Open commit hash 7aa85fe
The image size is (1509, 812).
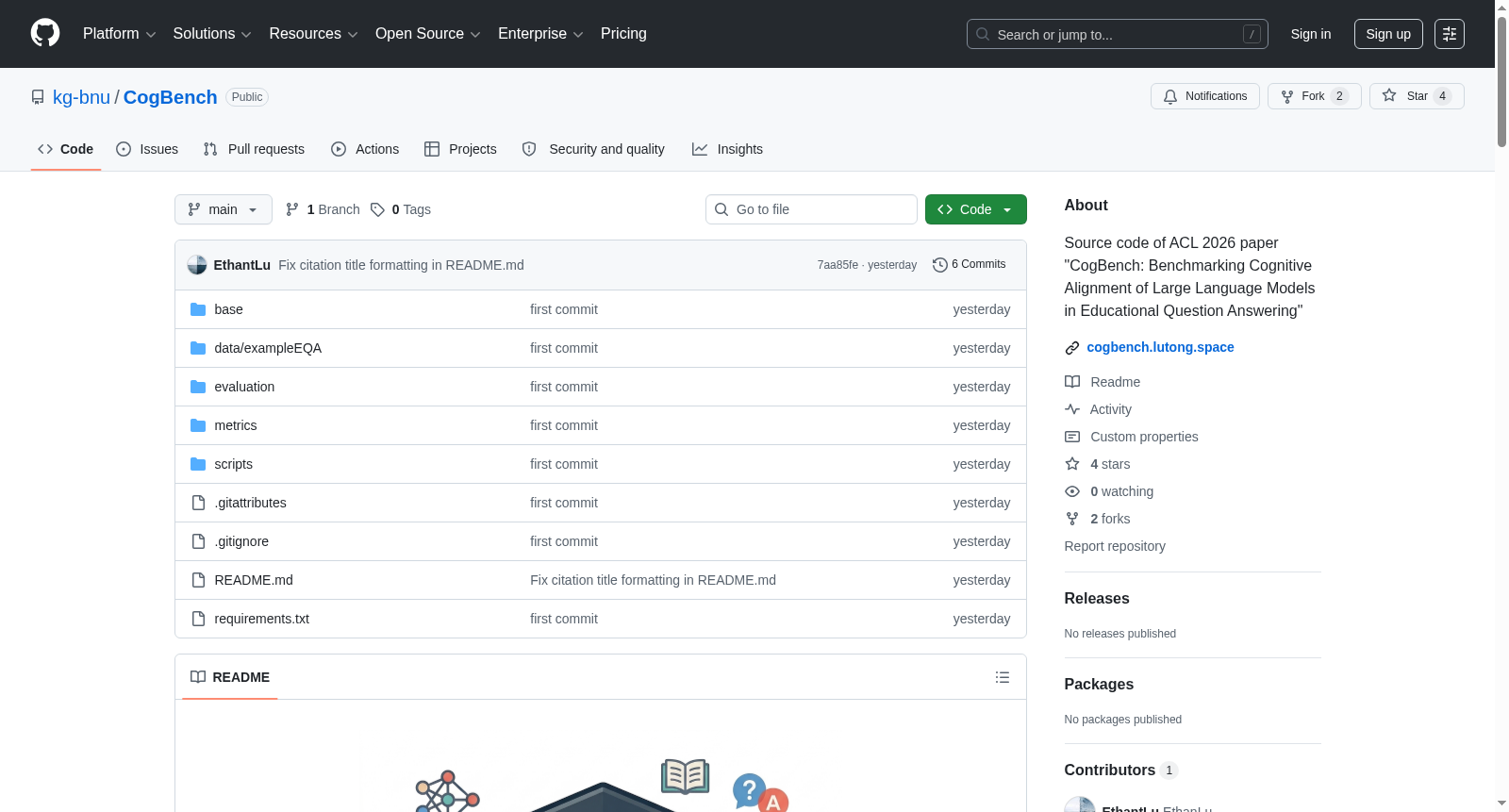(x=837, y=265)
